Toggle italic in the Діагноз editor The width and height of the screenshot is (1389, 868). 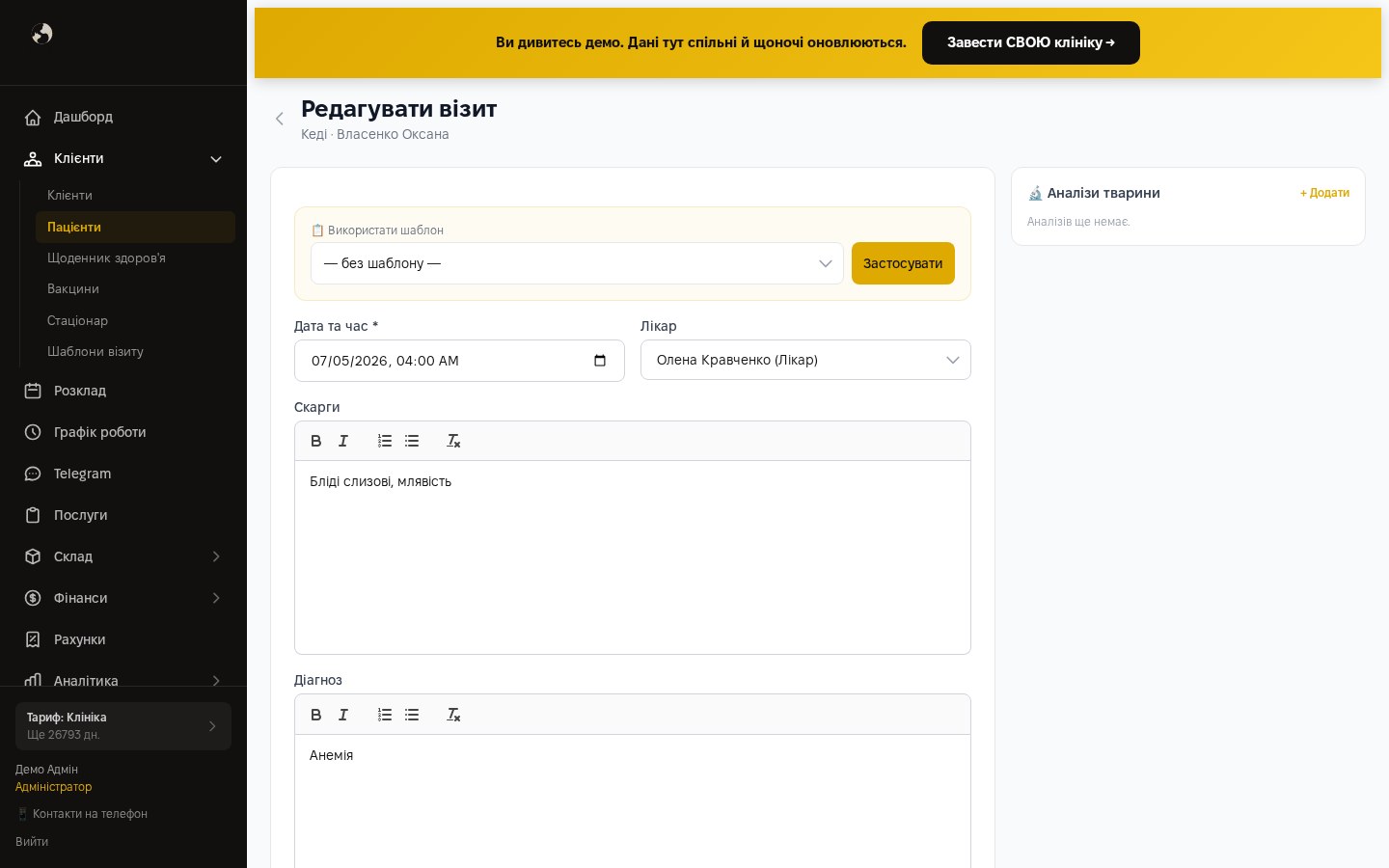tap(343, 715)
